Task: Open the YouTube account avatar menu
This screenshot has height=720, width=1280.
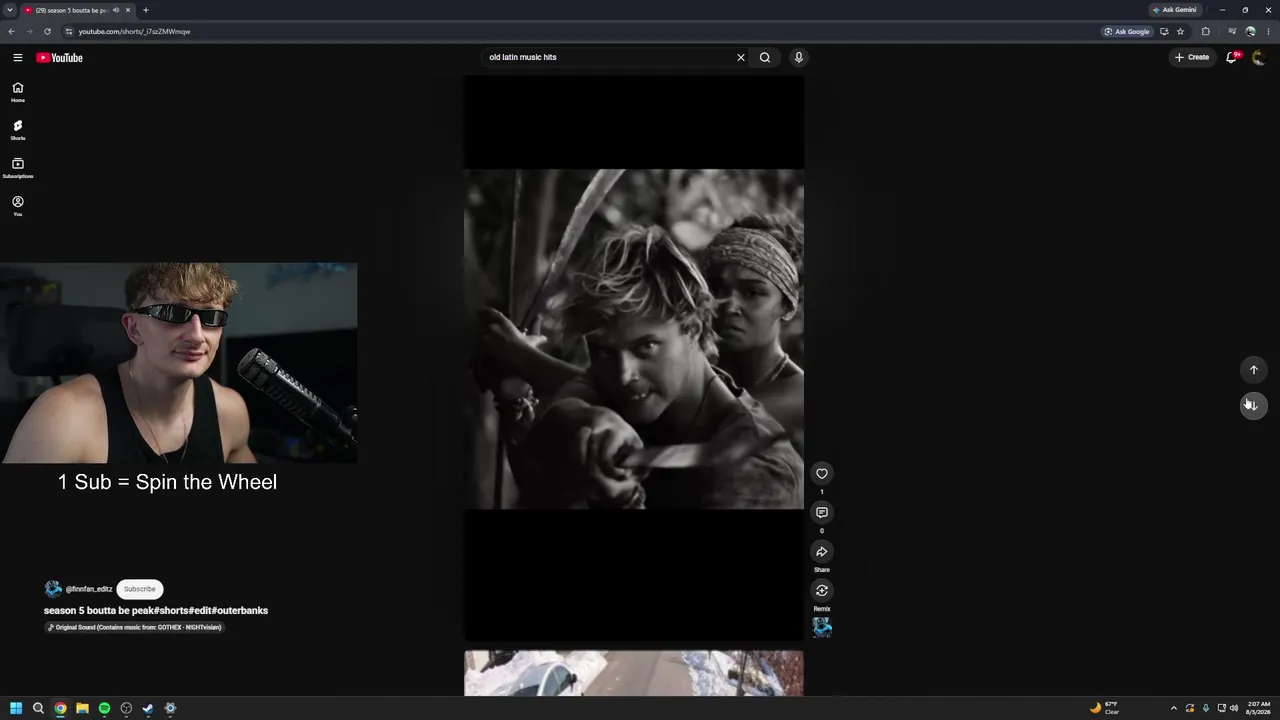Action: tap(1259, 57)
